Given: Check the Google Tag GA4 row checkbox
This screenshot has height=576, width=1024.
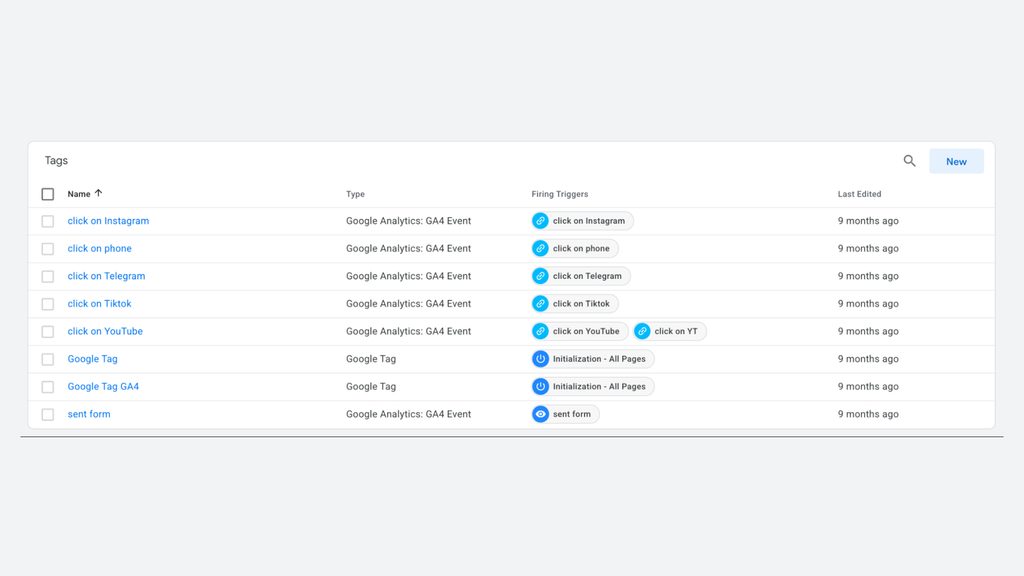Looking at the screenshot, I should 48,387.
